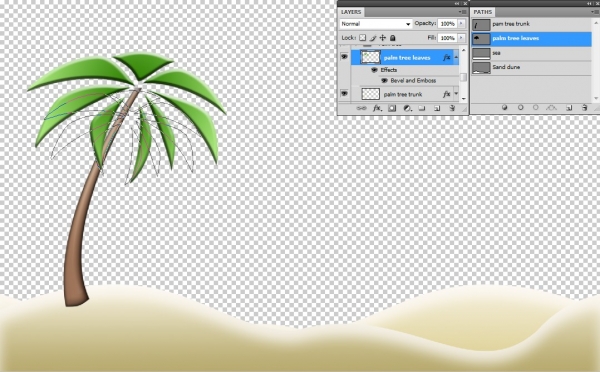The image size is (600, 372).
Task: Click the fx icon on palm tree trunk layer
Action: click(446, 94)
